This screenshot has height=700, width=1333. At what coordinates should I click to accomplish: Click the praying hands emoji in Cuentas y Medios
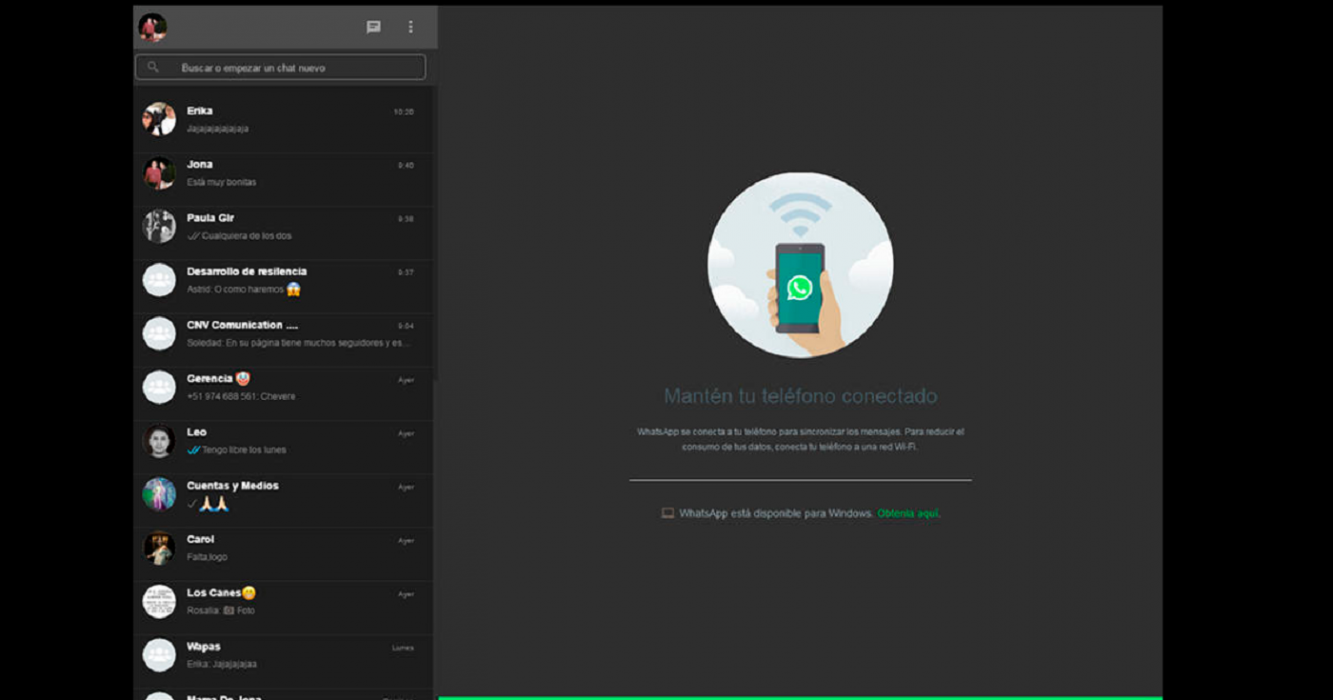pyautogui.click(x=214, y=504)
